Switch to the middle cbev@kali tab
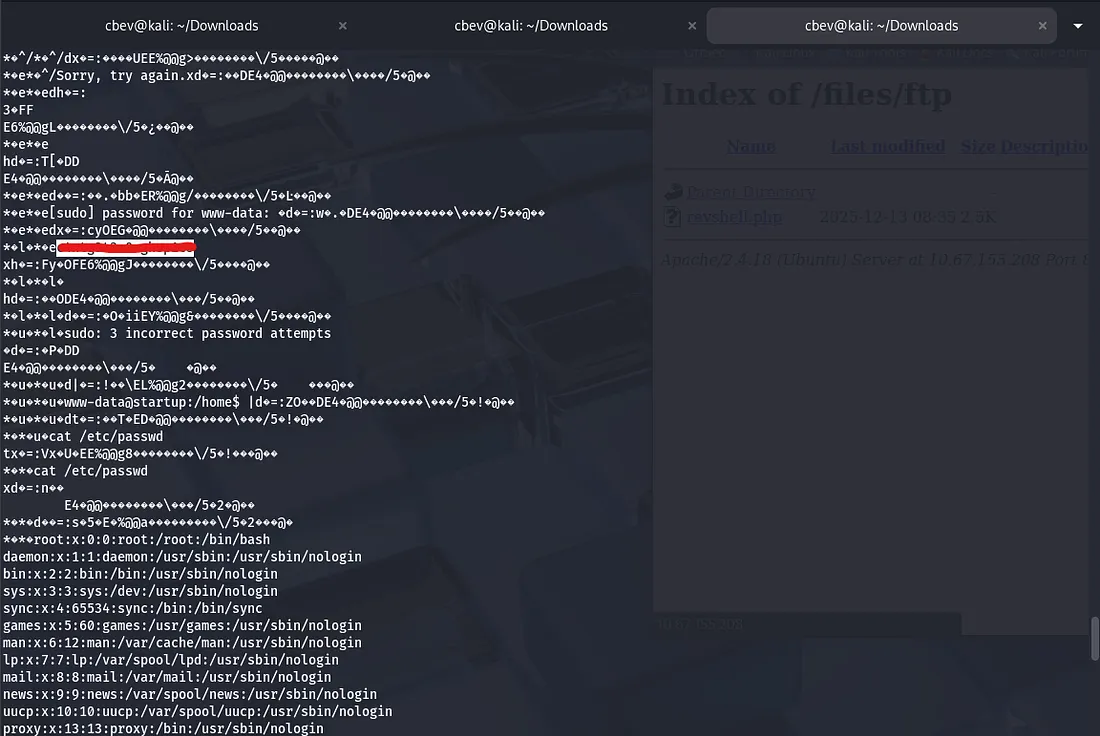The width and height of the screenshot is (1100, 736). (530, 26)
